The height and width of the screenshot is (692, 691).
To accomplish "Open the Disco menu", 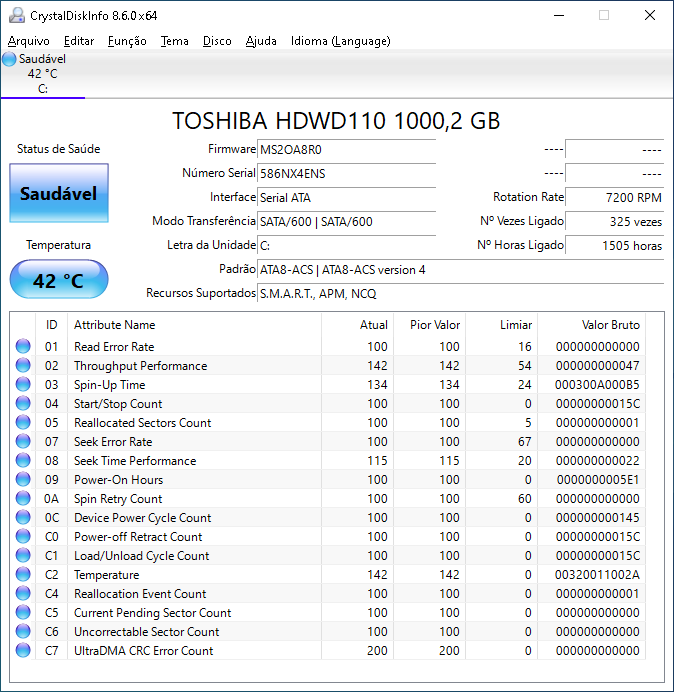I will tap(217, 41).
